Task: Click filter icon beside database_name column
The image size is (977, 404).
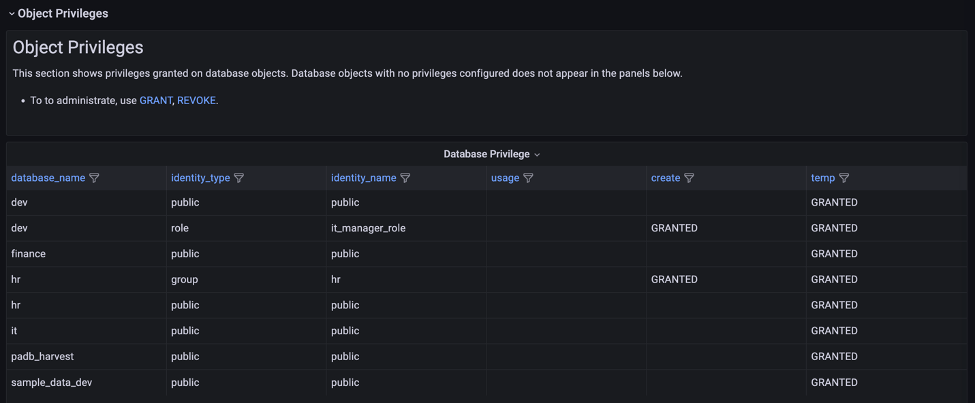Action: click(x=95, y=178)
